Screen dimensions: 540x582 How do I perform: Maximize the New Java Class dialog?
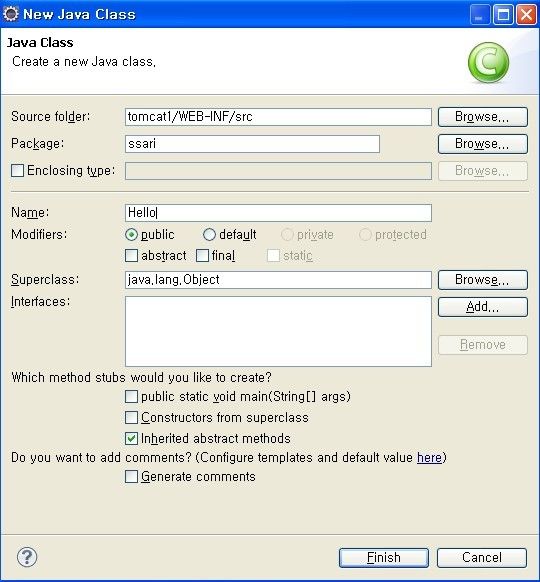(503, 15)
